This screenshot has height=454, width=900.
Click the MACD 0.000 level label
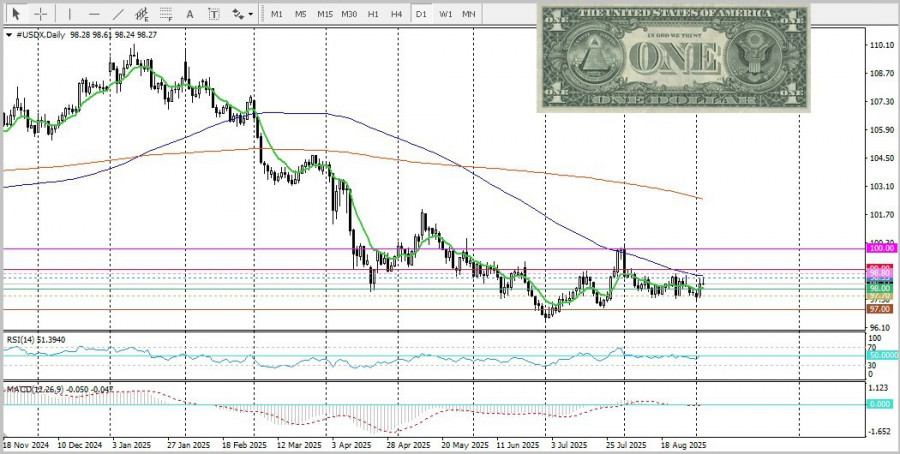click(x=879, y=404)
